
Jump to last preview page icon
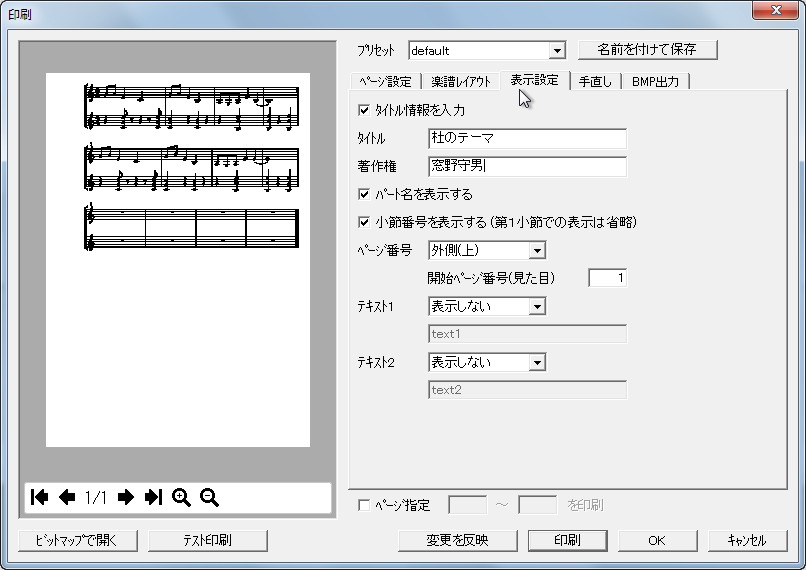(153, 497)
